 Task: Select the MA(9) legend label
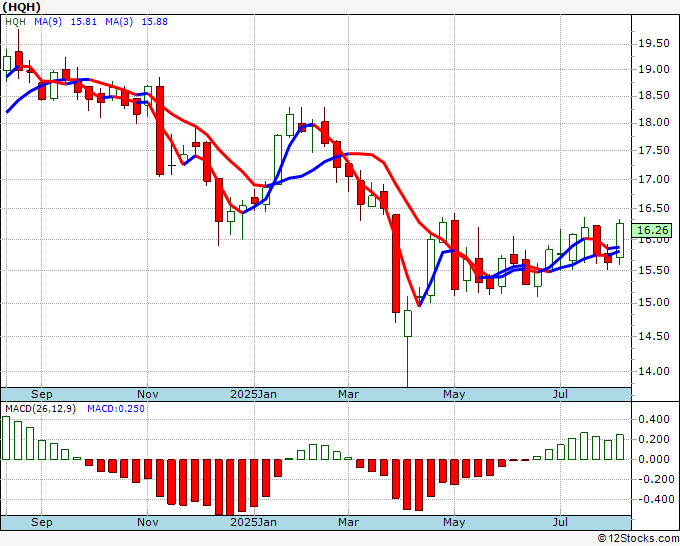[48, 22]
